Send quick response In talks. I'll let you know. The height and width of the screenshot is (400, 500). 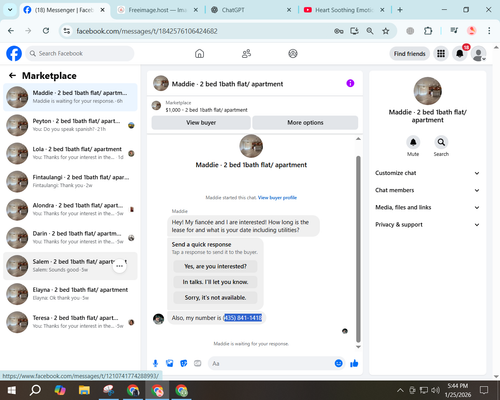(x=215, y=282)
